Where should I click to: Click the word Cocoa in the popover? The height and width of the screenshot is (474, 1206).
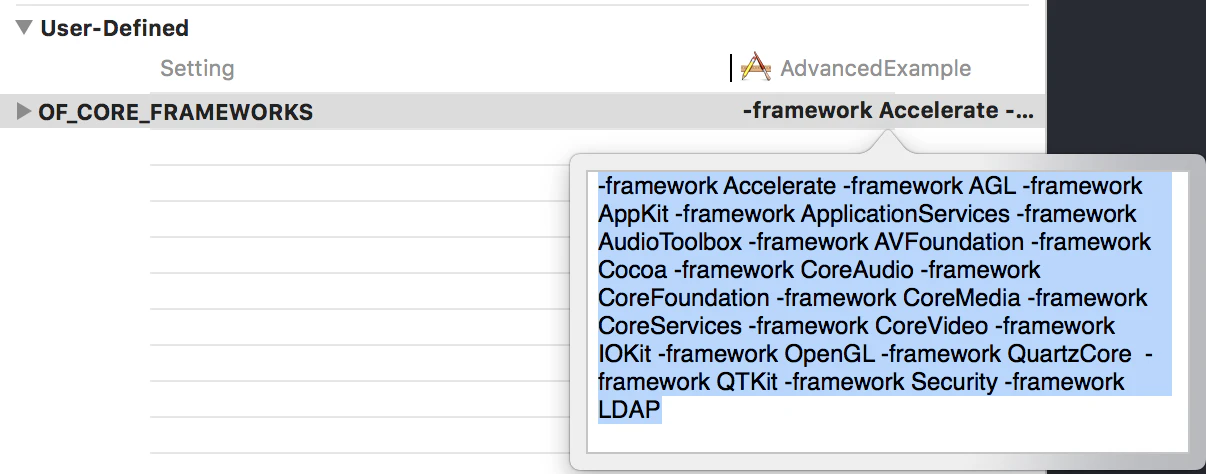click(x=633, y=270)
